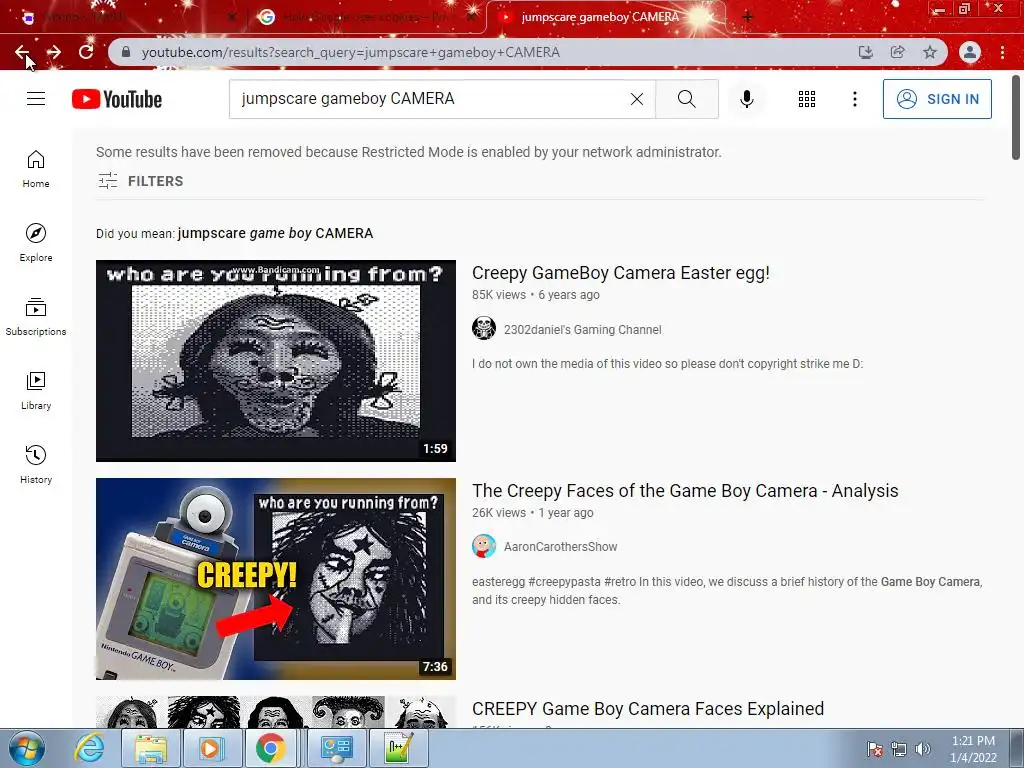Click the AaronCarothersShow channel avatar
The height and width of the screenshot is (768, 1024).
(x=484, y=546)
